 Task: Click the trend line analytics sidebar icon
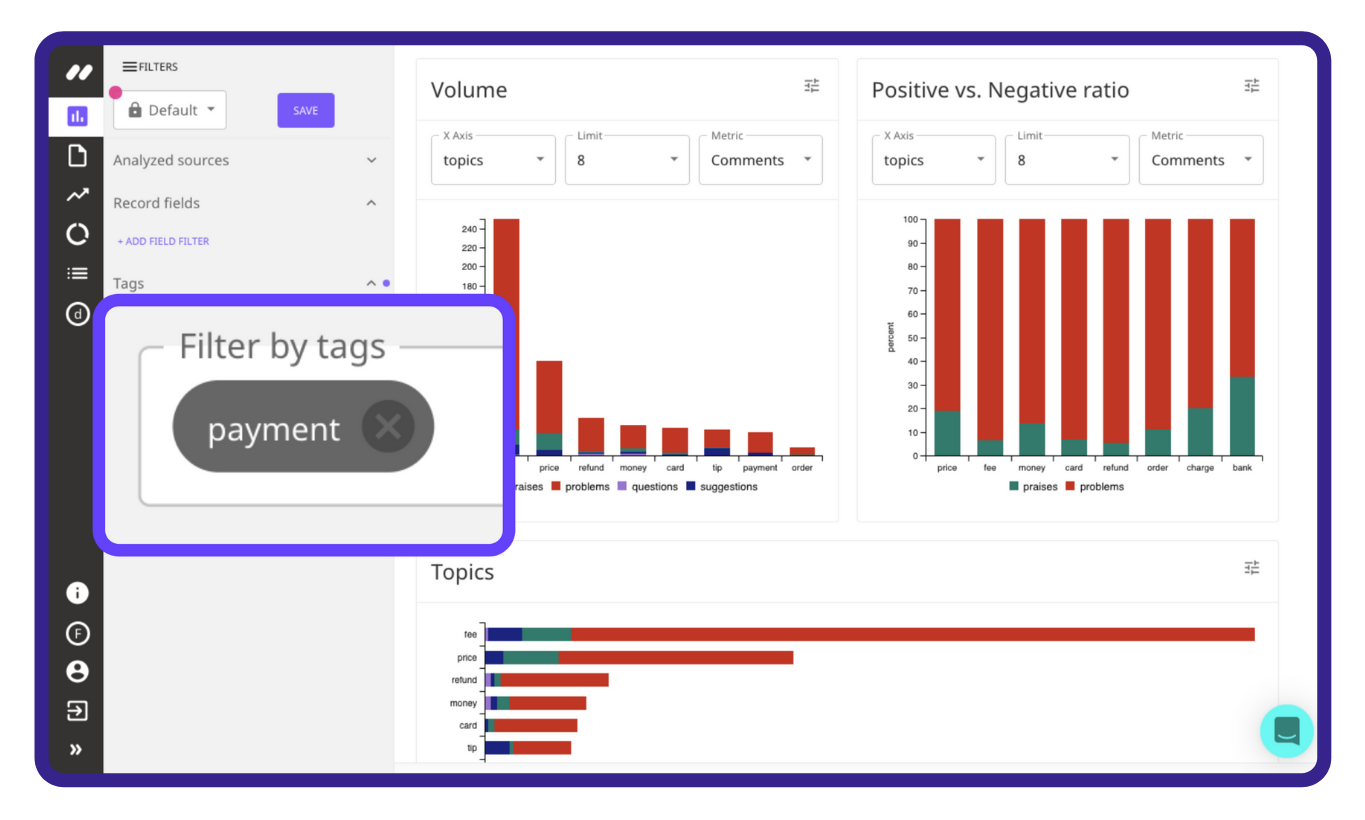click(77, 194)
